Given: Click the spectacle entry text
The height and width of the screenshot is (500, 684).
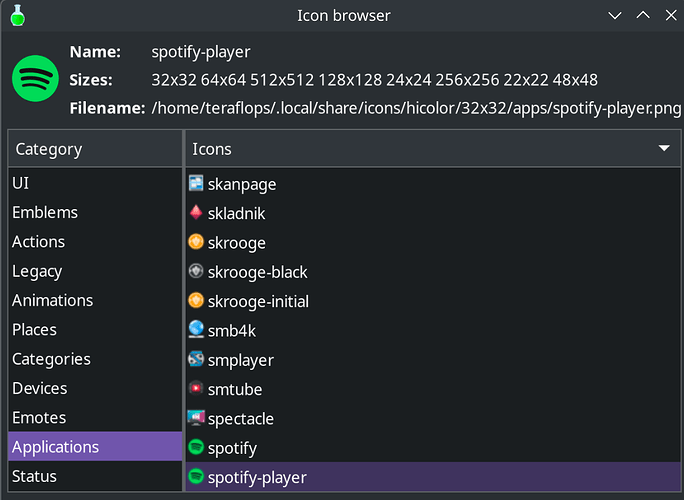Looking at the screenshot, I should coord(241,419).
